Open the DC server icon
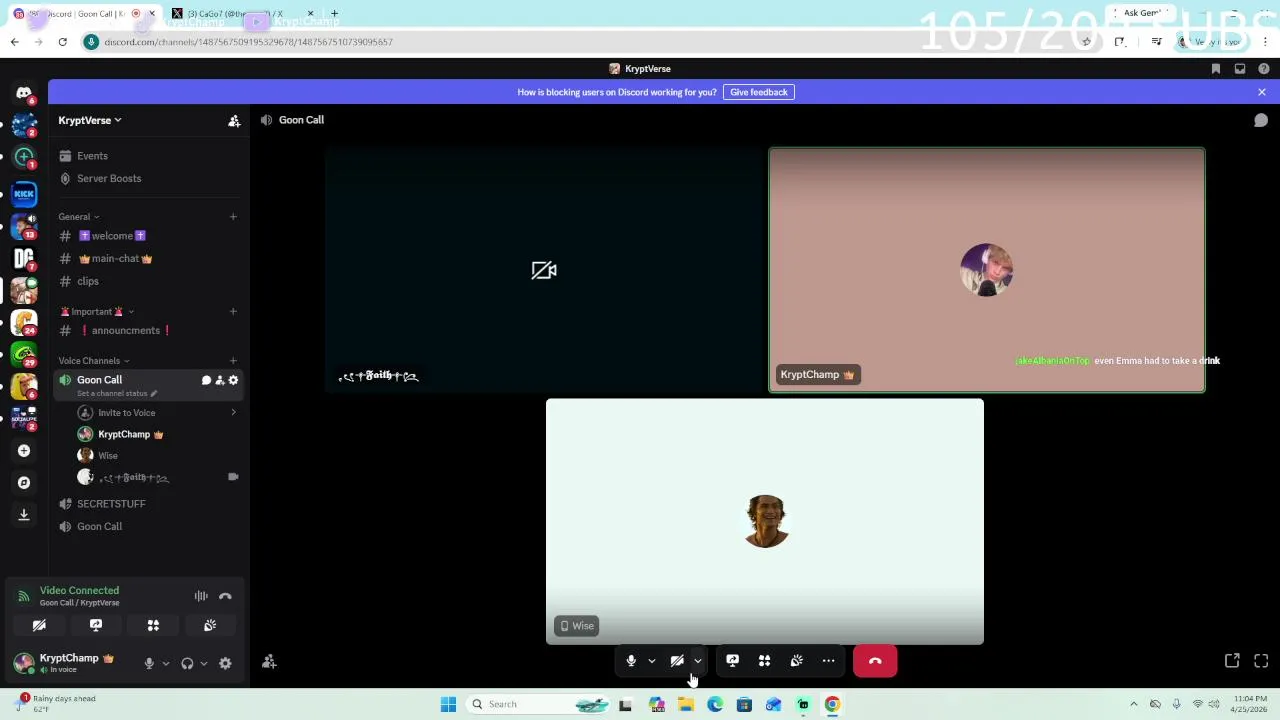The height and width of the screenshot is (720, 1280). [24, 258]
